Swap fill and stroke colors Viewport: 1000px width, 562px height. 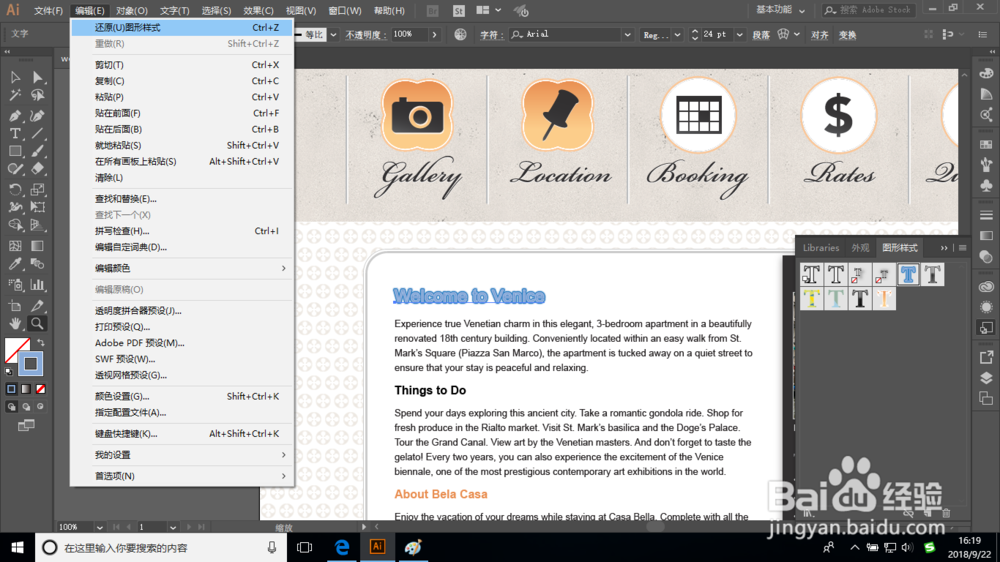click(x=41, y=343)
